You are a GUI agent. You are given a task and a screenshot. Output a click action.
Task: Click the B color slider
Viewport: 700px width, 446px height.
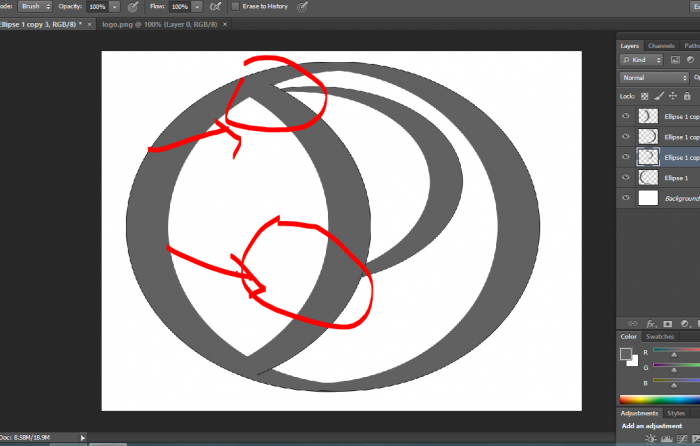tap(676, 382)
